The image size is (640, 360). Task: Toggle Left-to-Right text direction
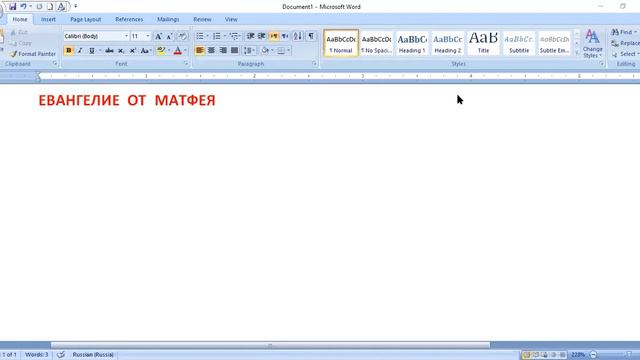click(x=273, y=36)
